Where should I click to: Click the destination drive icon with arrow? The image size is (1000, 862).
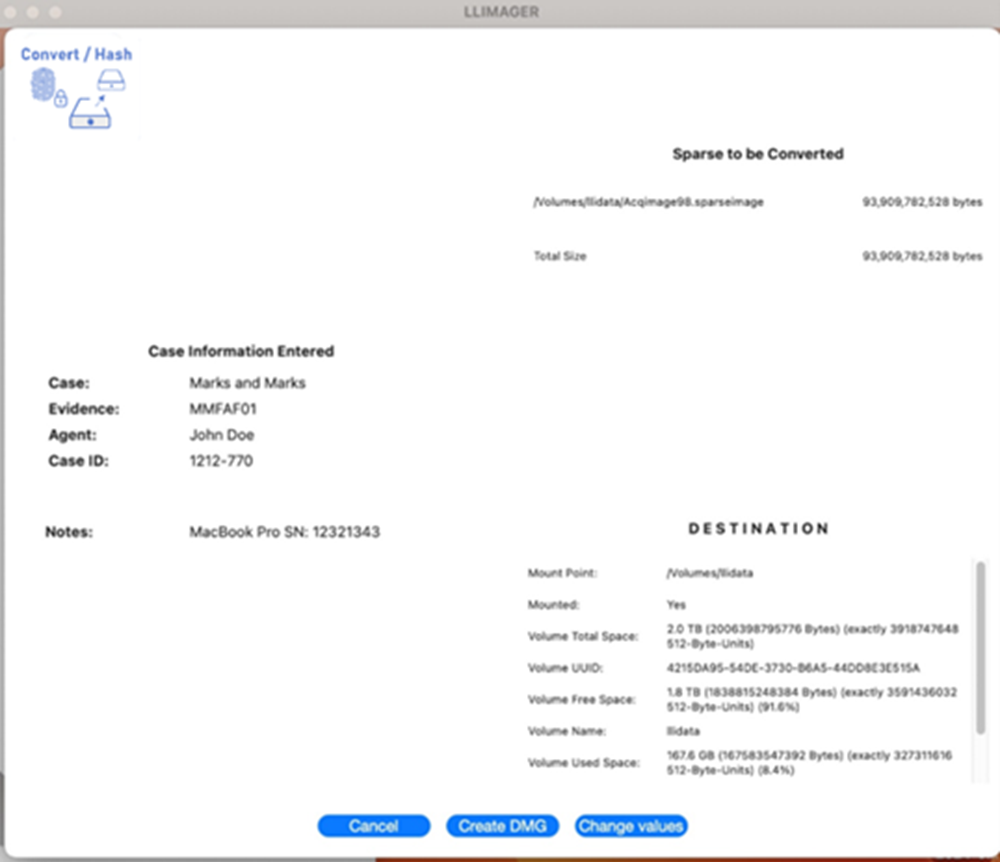pyautogui.click(x=89, y=118)
